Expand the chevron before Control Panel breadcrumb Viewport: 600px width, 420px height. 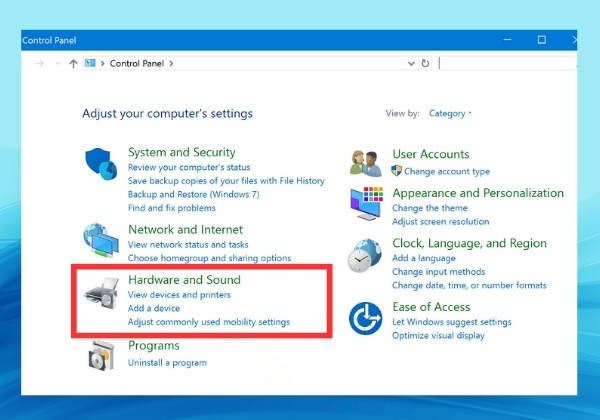click(103, 63)
